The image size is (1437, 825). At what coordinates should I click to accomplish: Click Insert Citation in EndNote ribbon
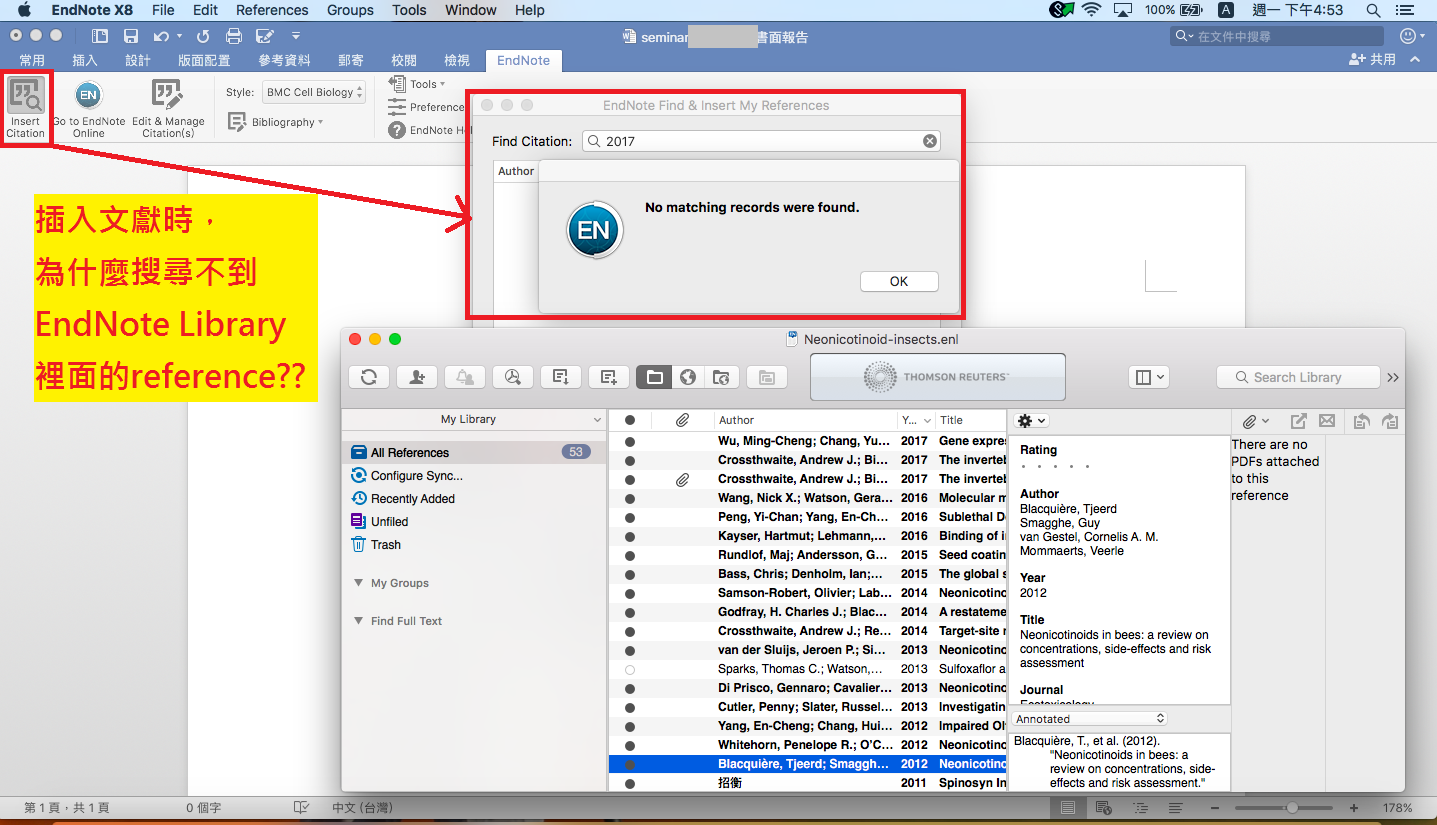point(25,108)
